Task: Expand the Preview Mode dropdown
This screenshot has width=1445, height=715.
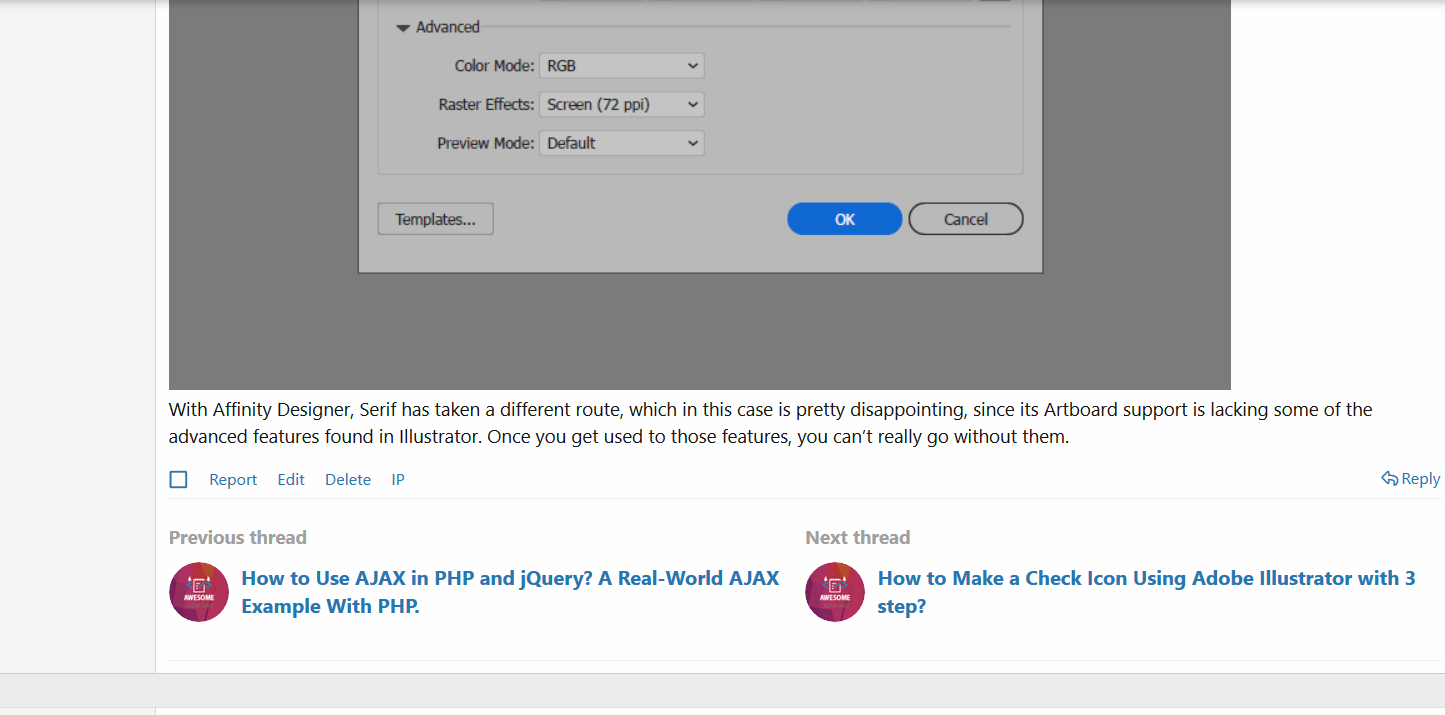Action: click(621, 144)
